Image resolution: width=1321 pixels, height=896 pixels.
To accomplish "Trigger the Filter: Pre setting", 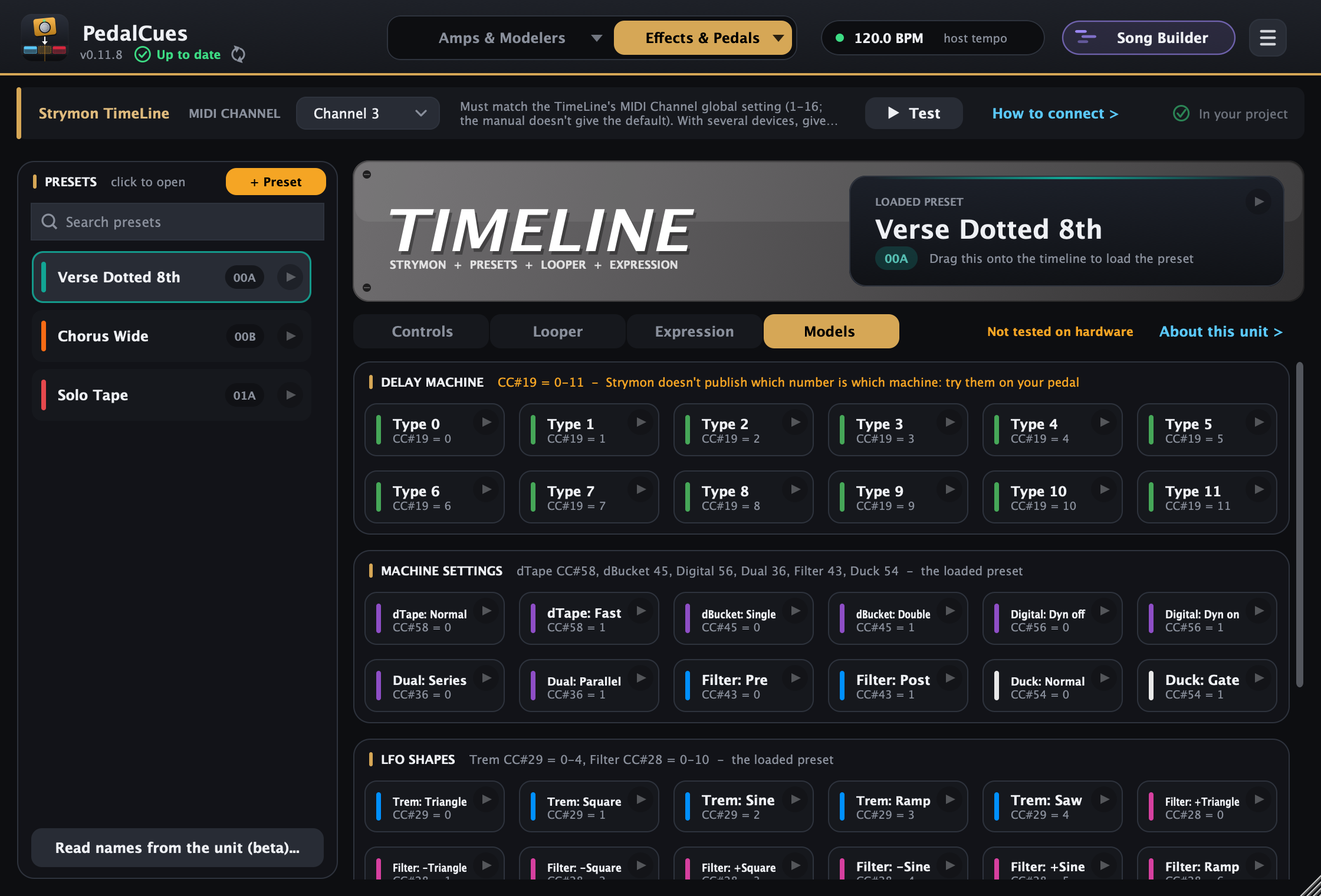I will 744,686.
